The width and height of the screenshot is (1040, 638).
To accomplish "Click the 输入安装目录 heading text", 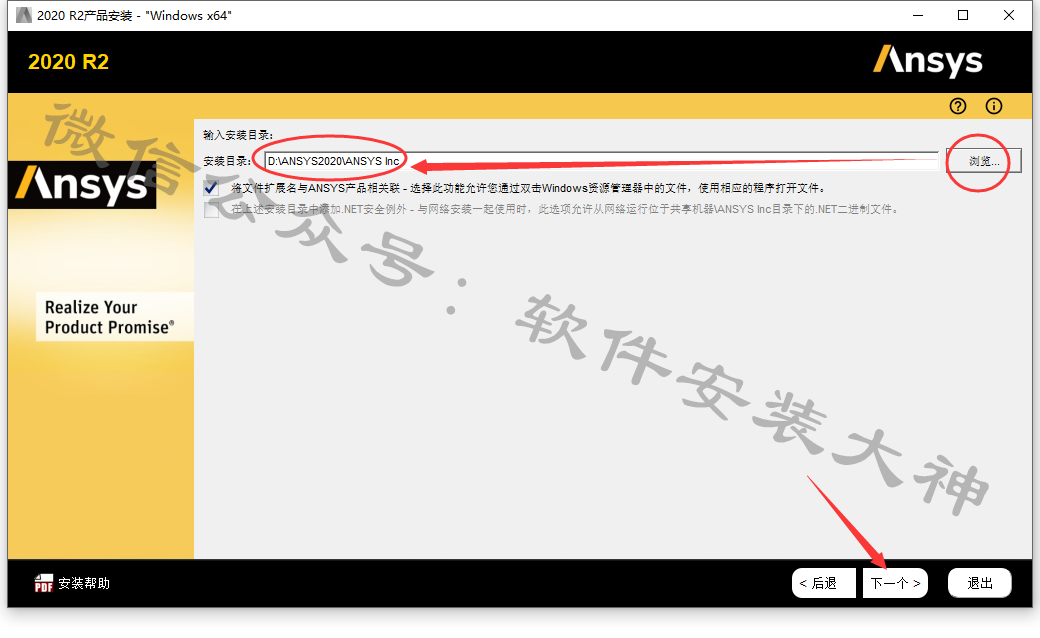I will click(x=238, y=135).
